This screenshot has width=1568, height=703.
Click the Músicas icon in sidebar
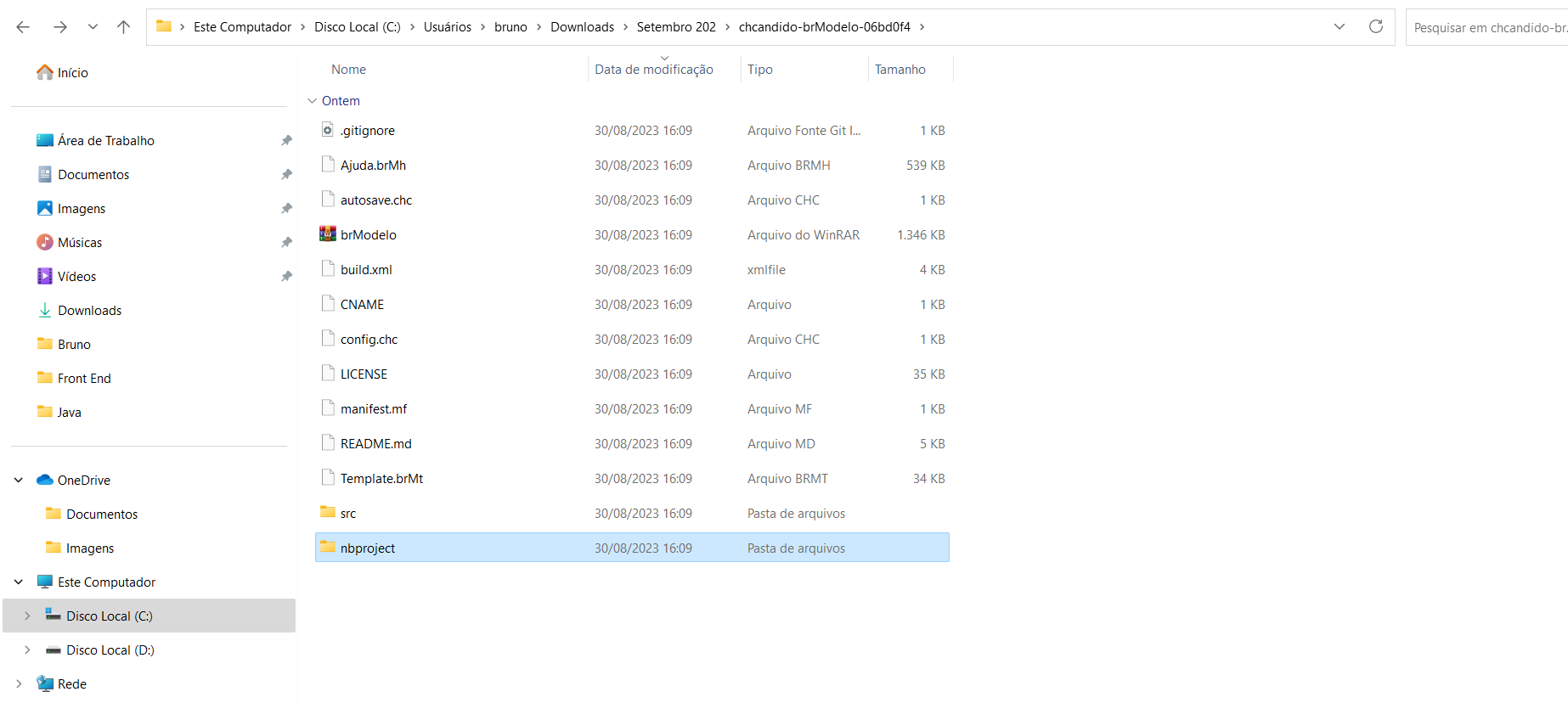[45, 242]
